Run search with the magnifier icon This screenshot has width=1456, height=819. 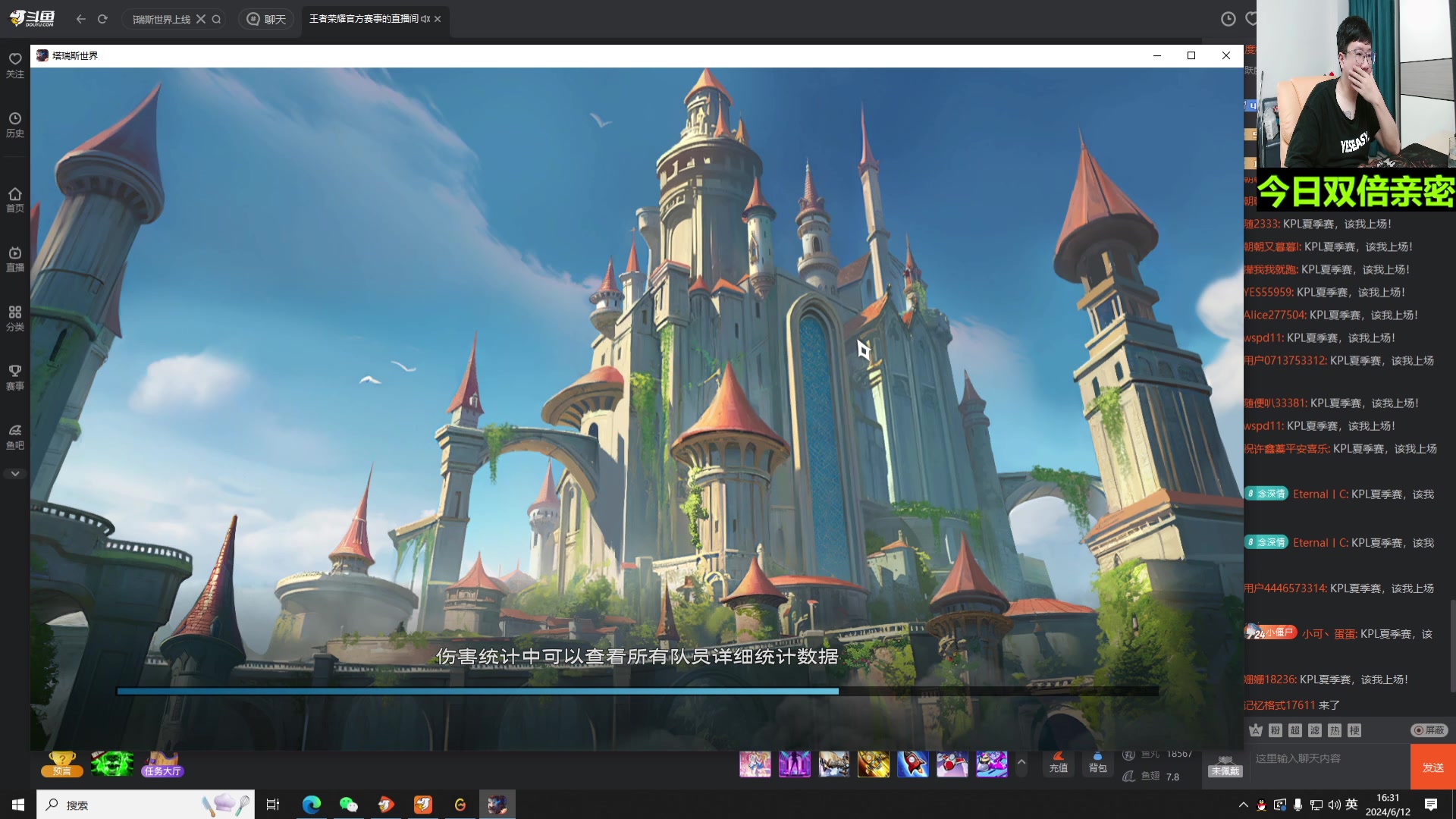tap(217, 19)
